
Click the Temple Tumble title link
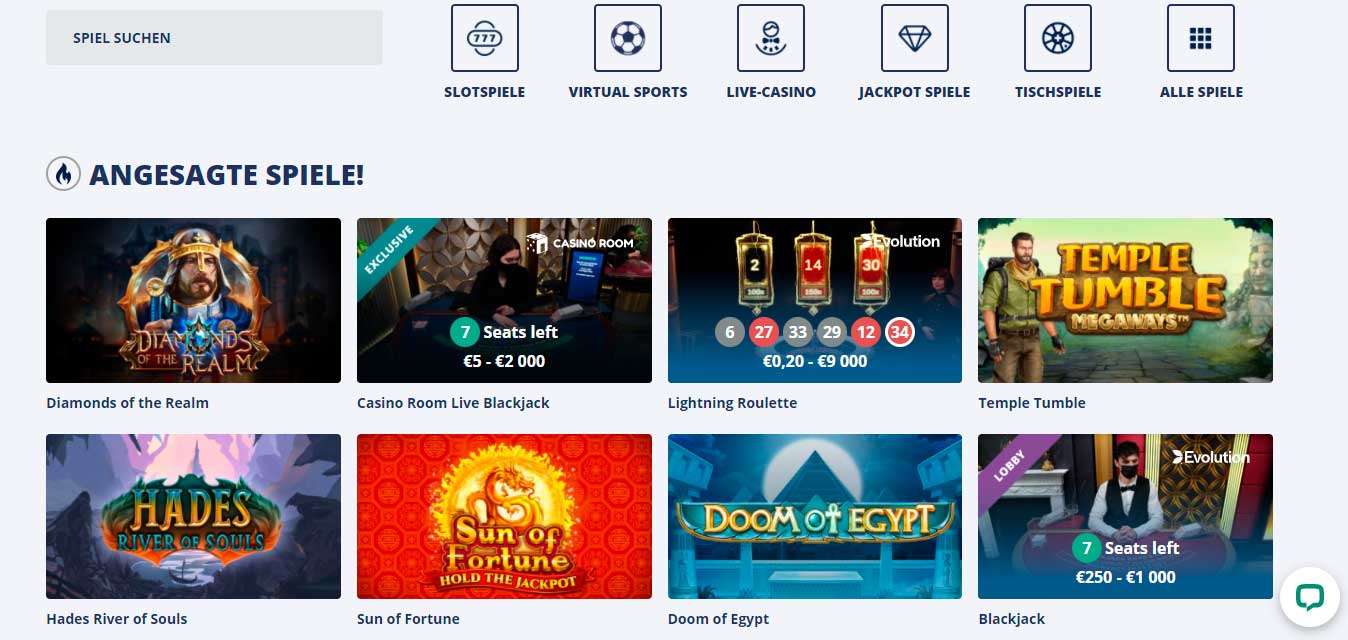1031,403
